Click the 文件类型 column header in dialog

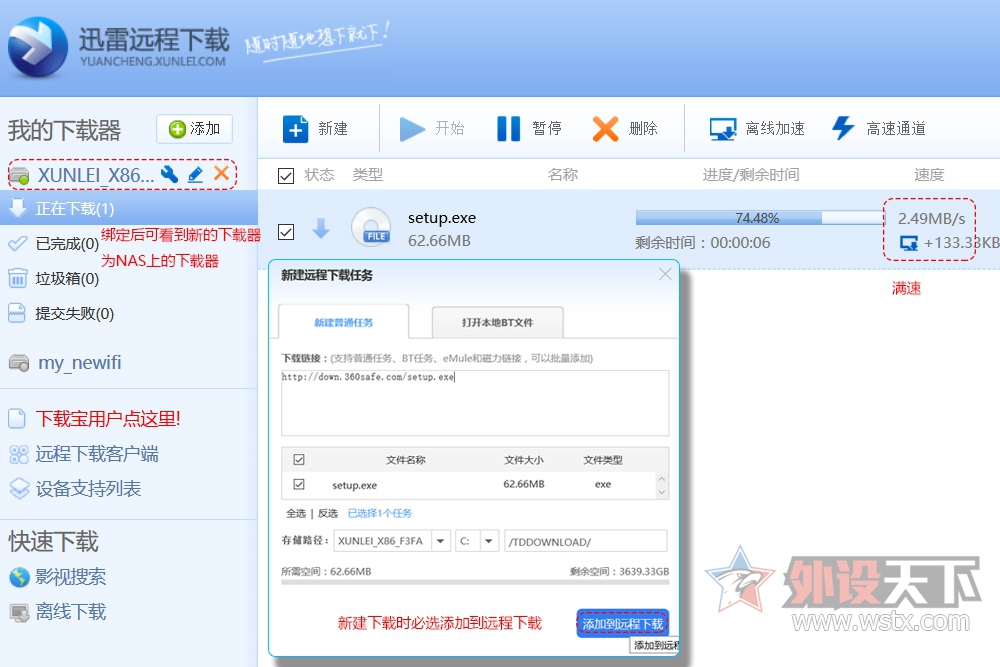603,460
